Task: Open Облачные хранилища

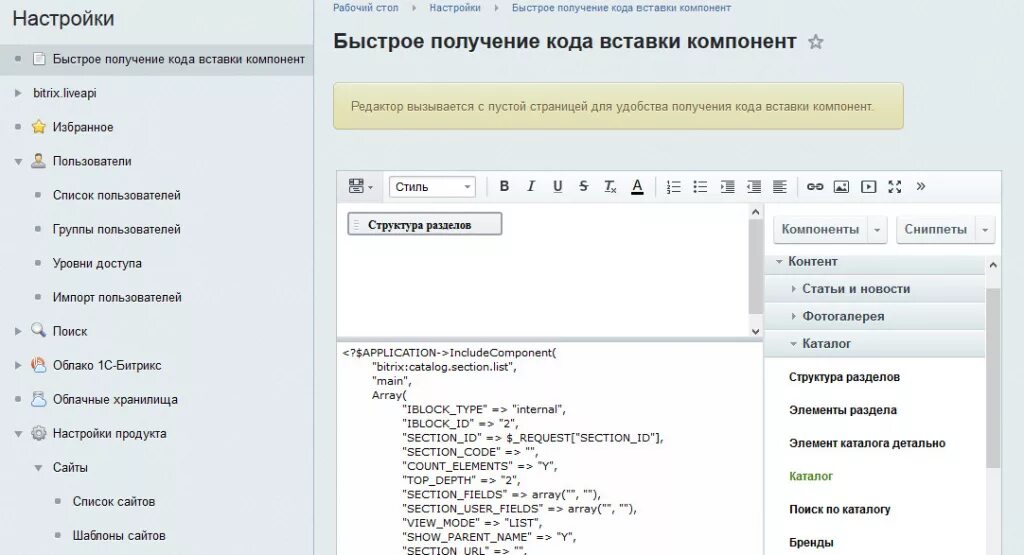Action: (115, 399)
